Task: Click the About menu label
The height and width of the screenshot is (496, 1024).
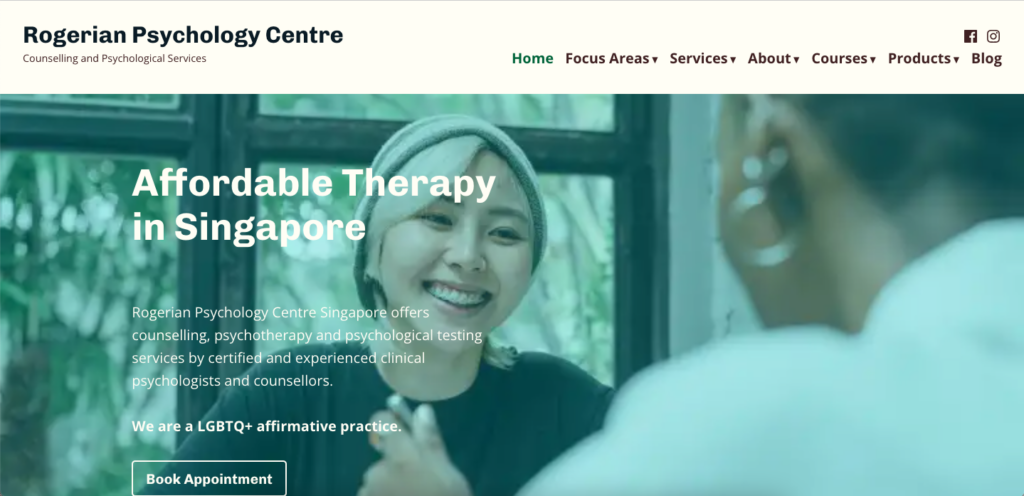Action: (769, 58)
